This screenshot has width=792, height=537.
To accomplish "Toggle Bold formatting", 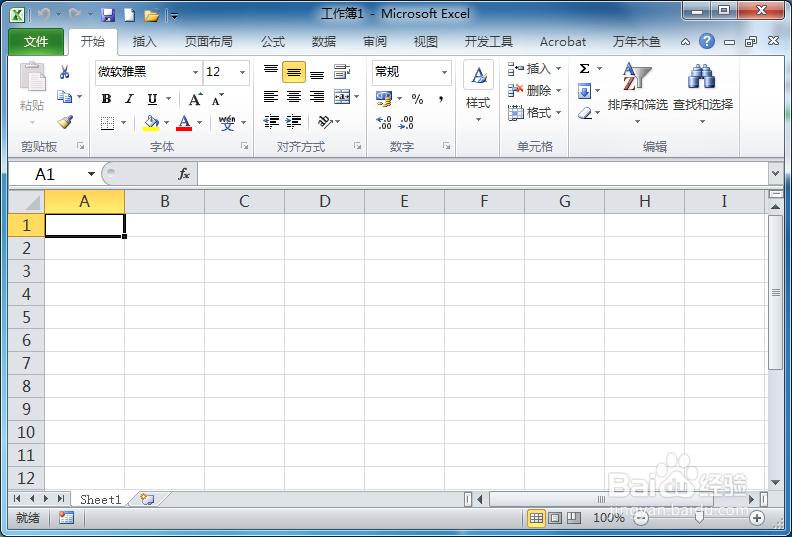I will (106, 99).
